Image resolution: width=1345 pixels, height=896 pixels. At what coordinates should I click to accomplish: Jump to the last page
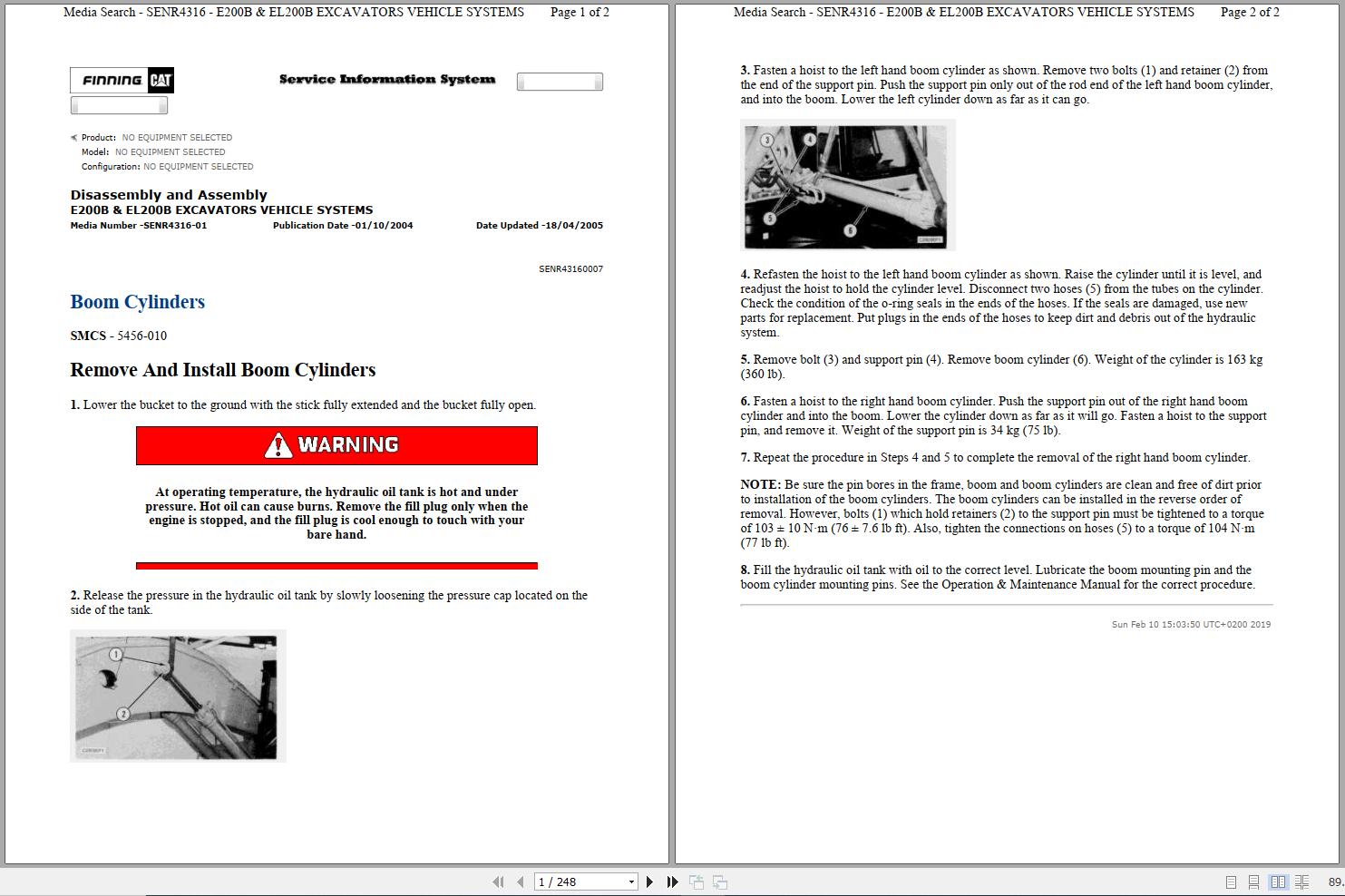click(671, 881)
